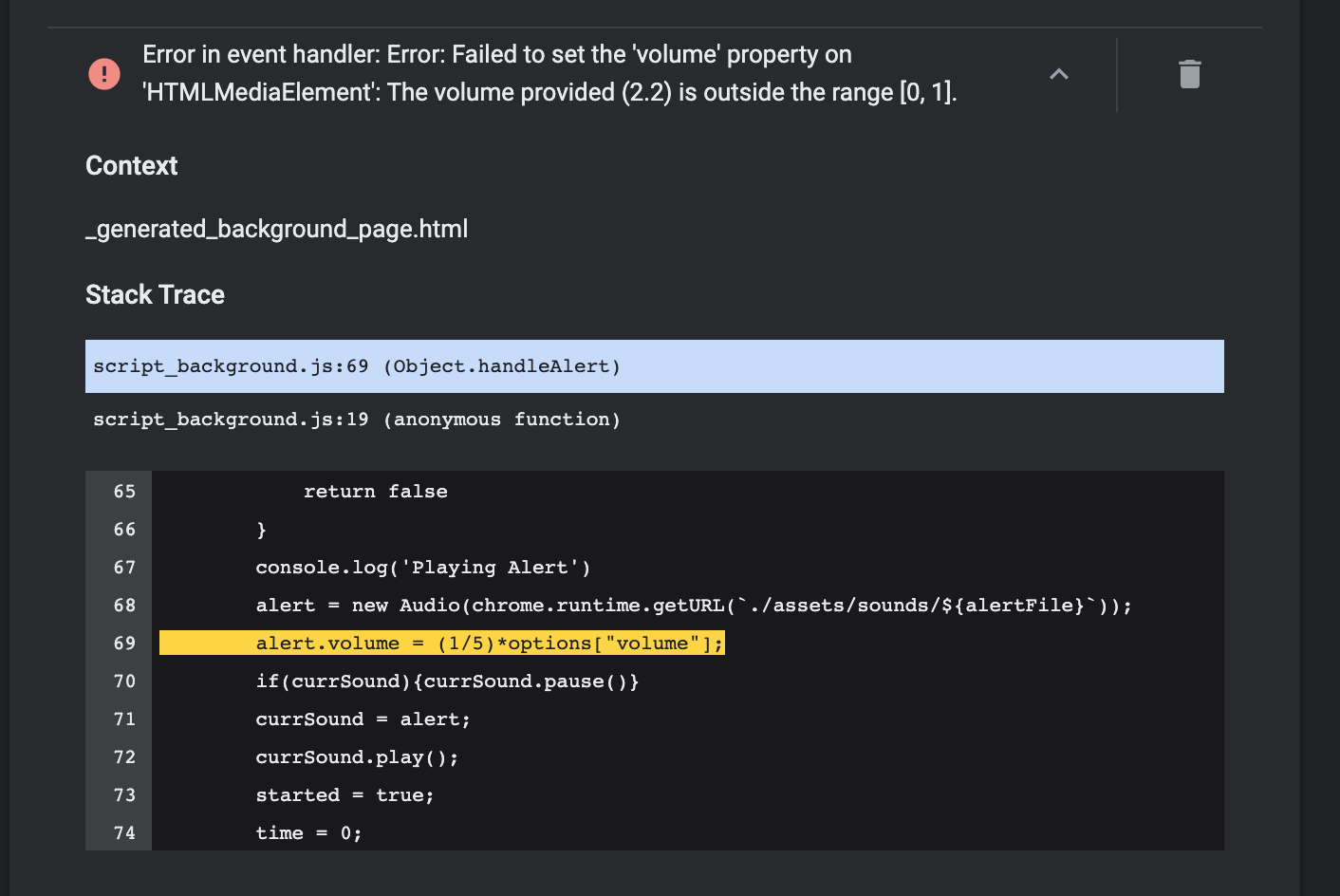Click the 'started = true;' code line
This screenshot has height=896, width=1340.
pos(344,795)
